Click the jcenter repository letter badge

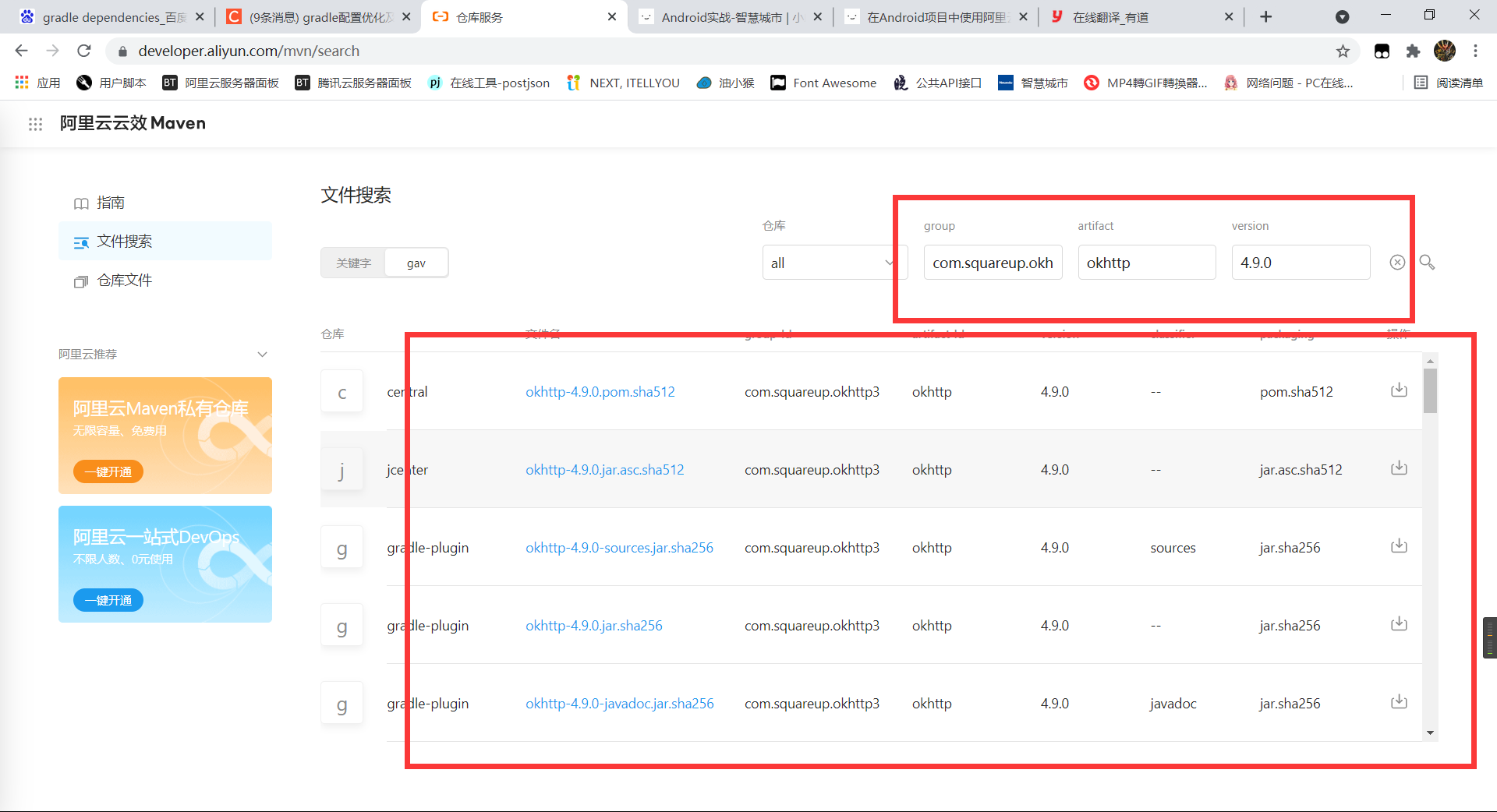[342, 470]
